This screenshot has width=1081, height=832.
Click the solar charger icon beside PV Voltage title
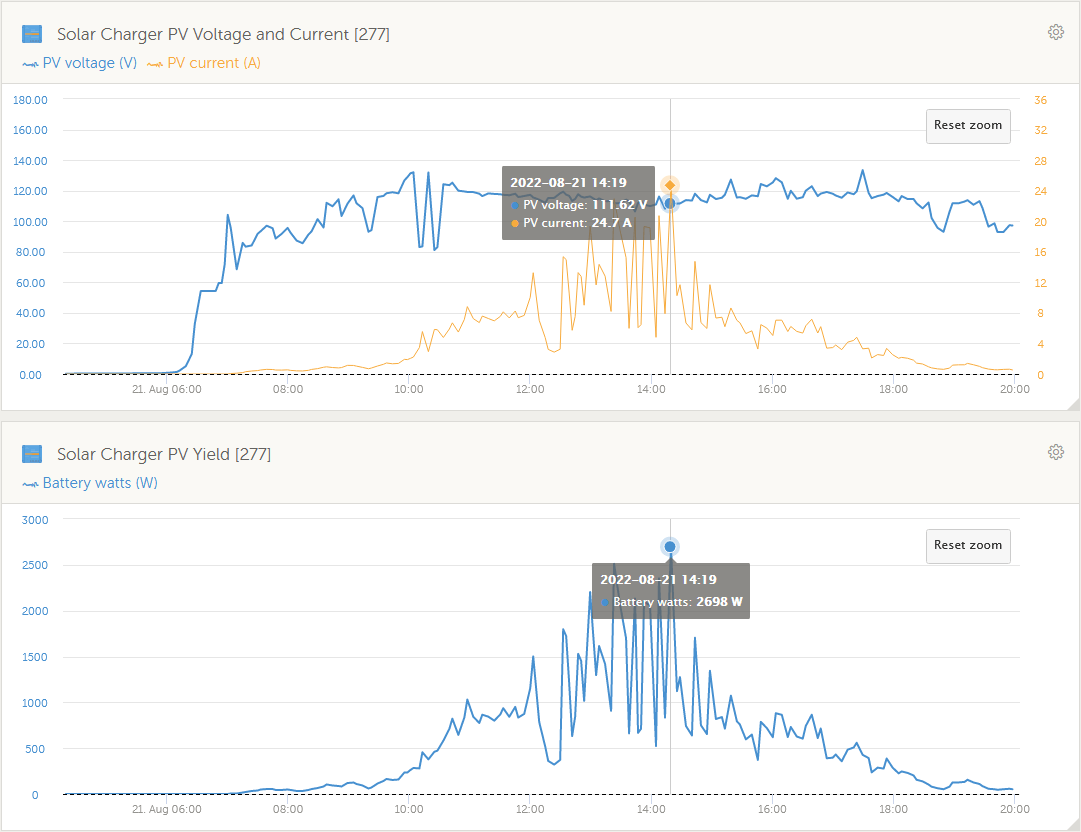pos(32,34)
